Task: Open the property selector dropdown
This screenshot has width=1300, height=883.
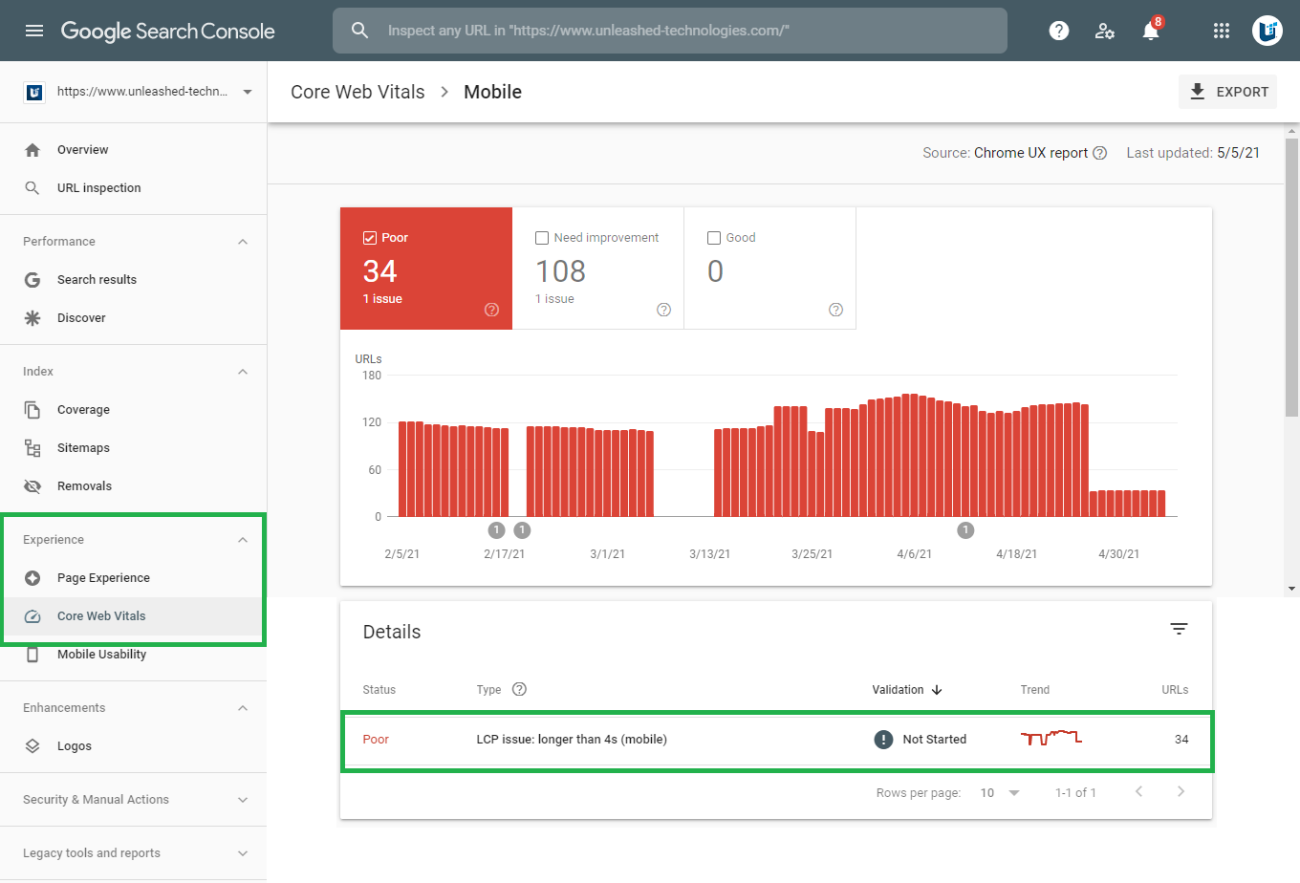Action: click(247, 92)
